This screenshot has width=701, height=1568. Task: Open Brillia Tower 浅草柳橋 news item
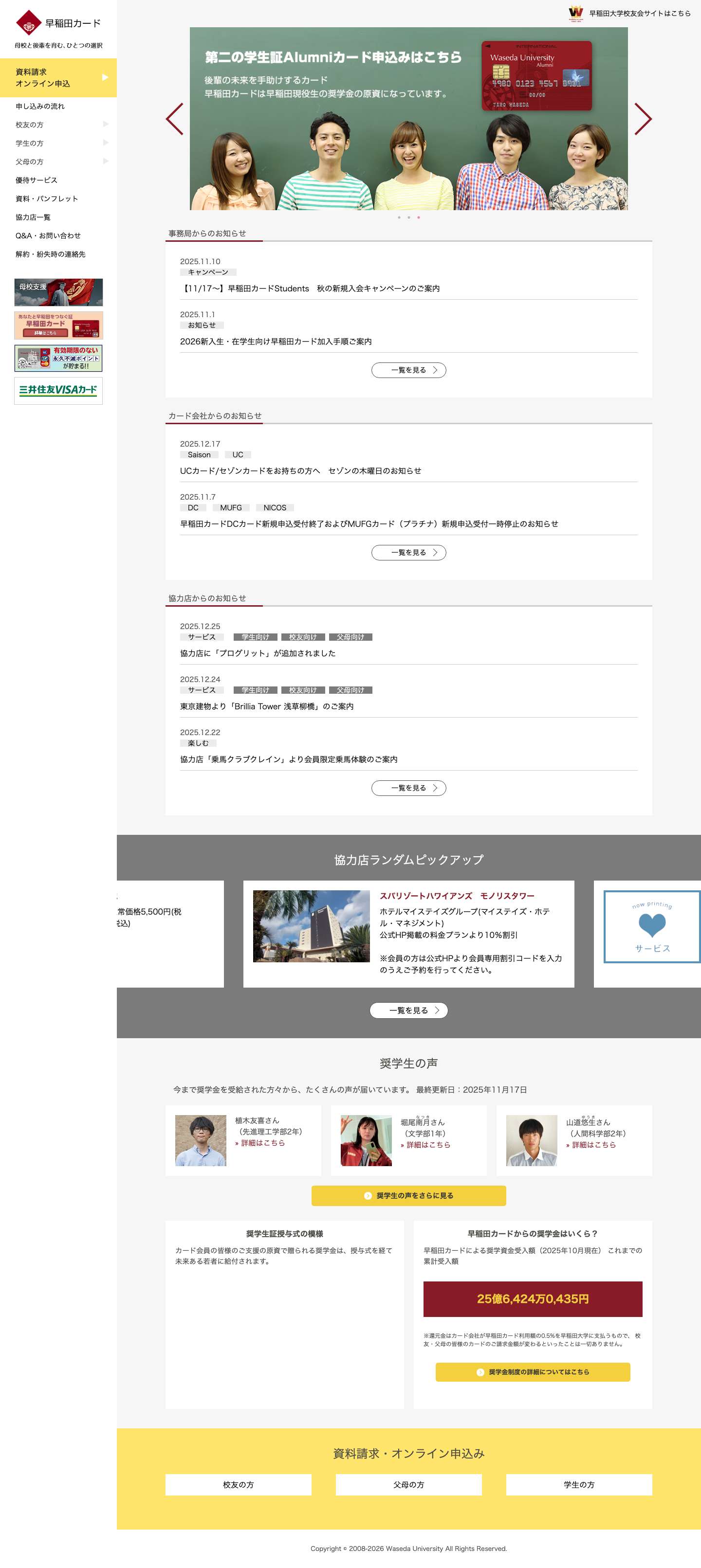click(x=267, y=706)
